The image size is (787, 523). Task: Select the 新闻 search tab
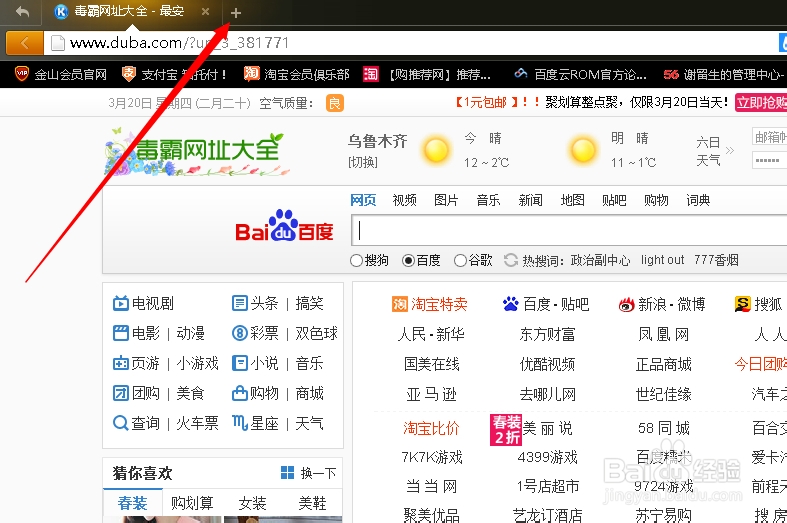pyautogui.click(x=531, y=200)
